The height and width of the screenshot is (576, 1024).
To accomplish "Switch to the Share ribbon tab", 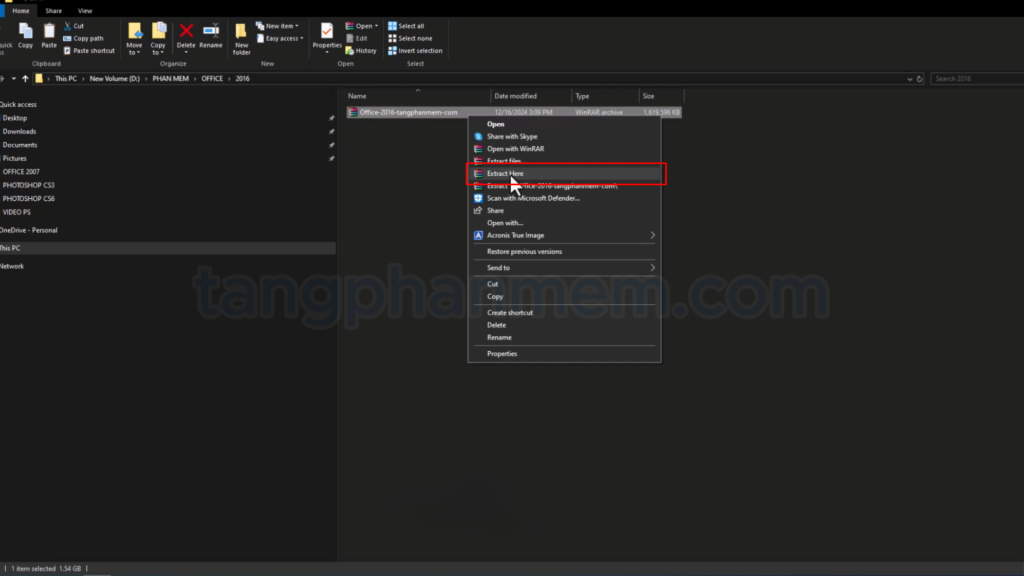I will coord(54,11).
